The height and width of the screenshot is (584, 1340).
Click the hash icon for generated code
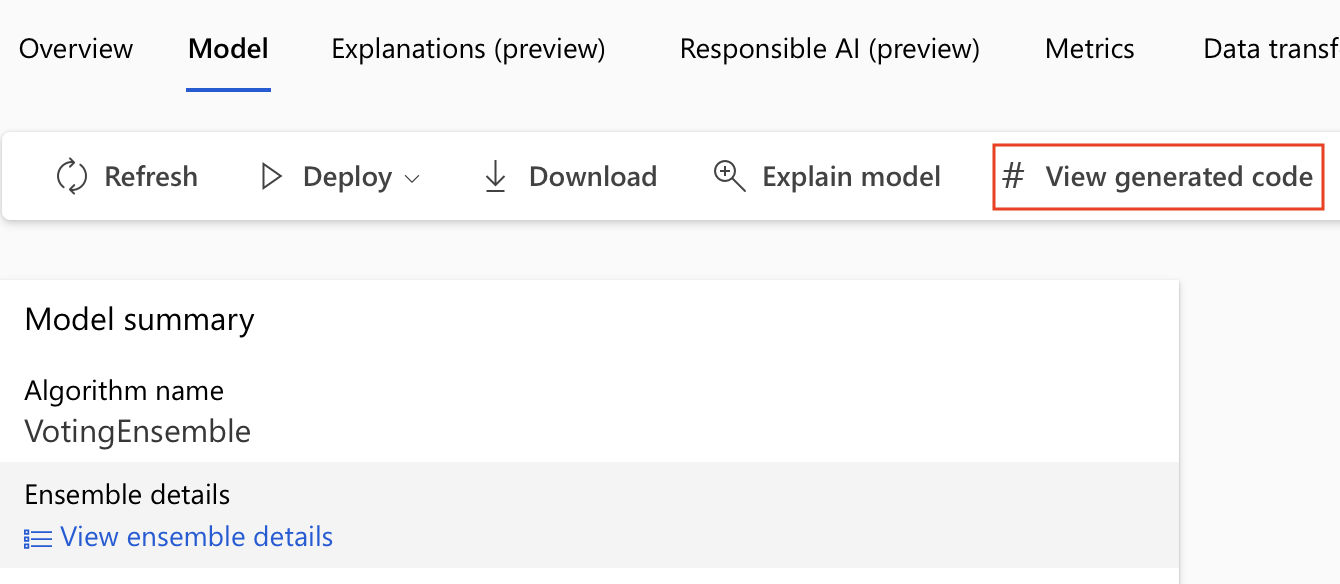pos(1012,176)
